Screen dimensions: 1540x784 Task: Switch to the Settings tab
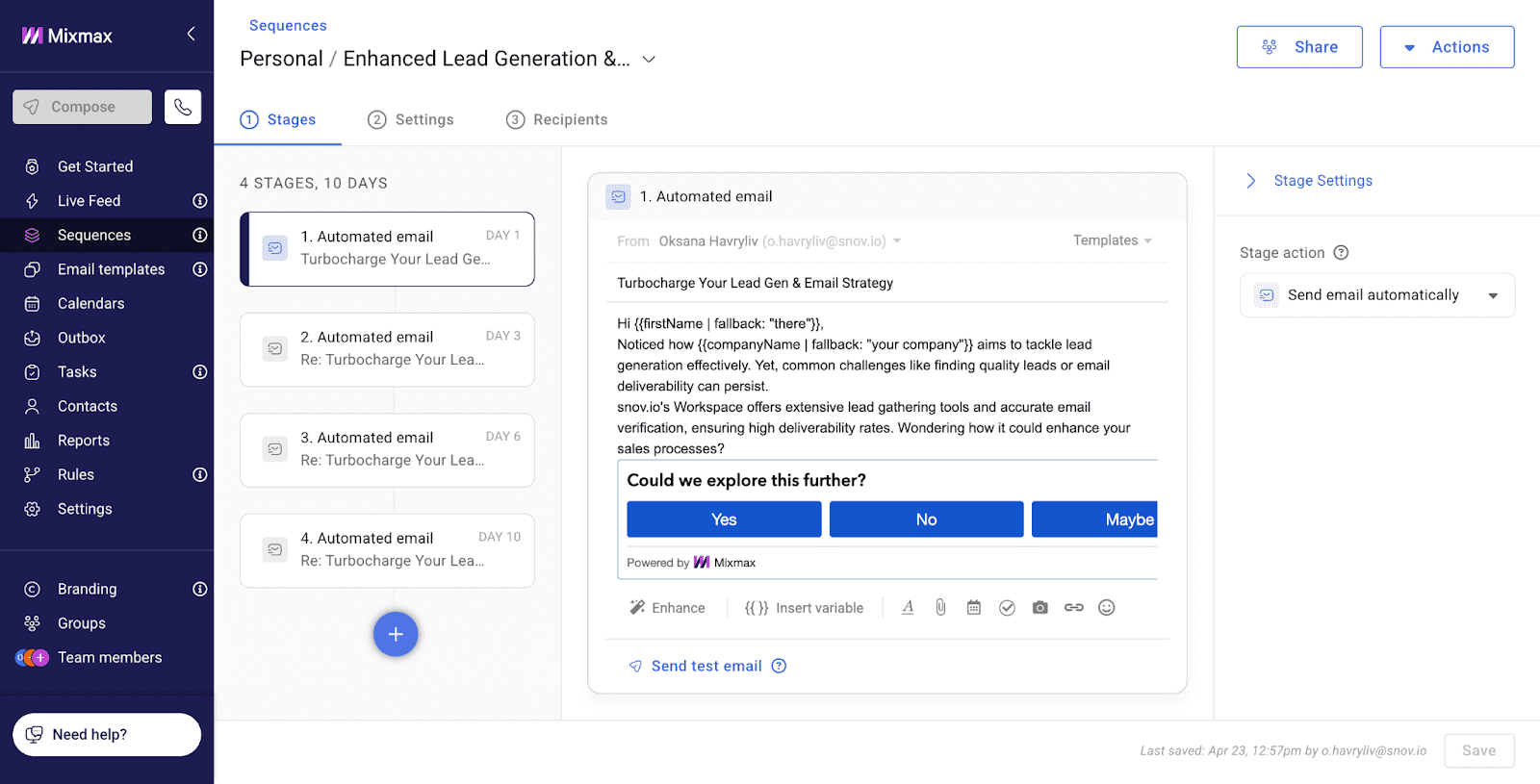pos(411,119)
